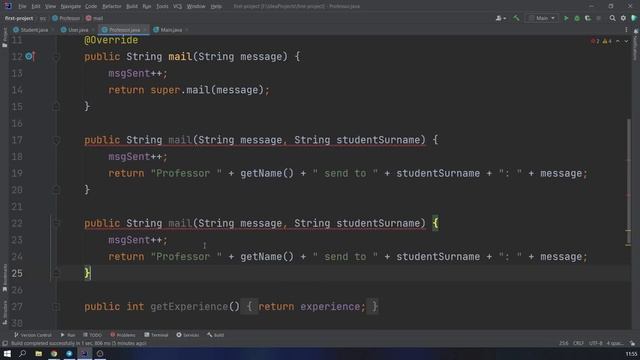
Task: Switch to the User.java tab
Action: (78, 30)
